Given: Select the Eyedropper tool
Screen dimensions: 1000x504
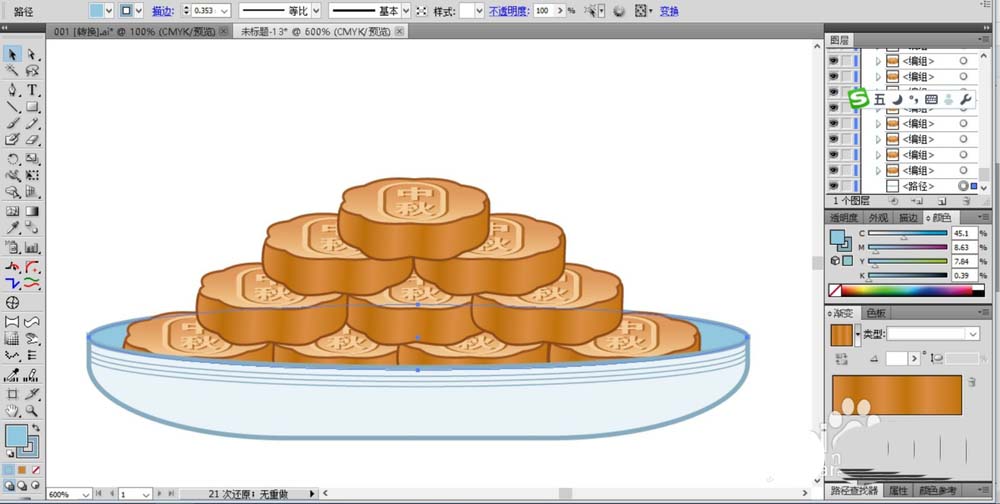Looking at the screenshot, I should (12, 228).
